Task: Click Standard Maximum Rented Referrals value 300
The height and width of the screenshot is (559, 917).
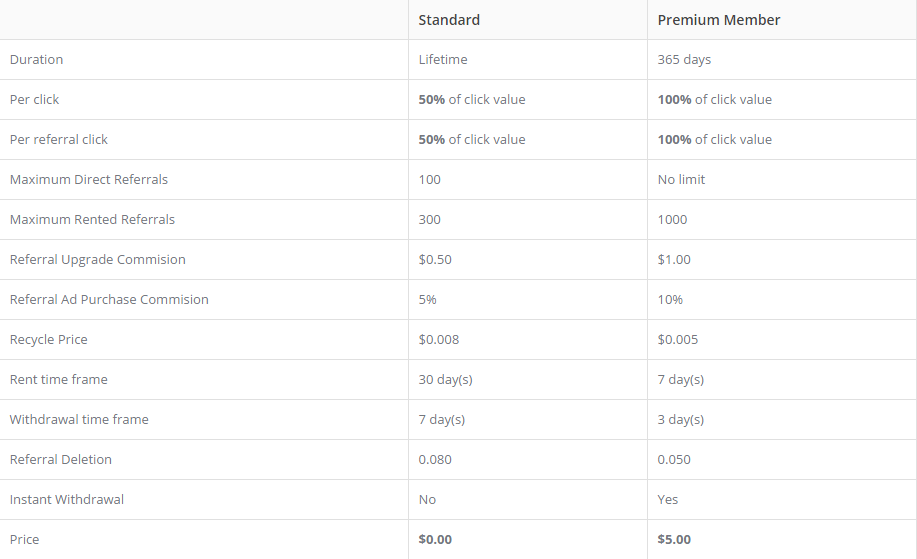Action: pos(429,219)
